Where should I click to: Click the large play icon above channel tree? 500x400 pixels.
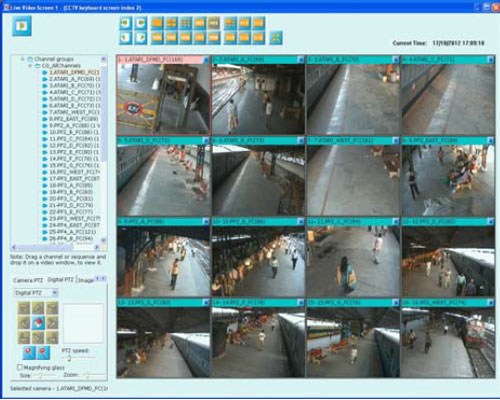click(22, 26)
